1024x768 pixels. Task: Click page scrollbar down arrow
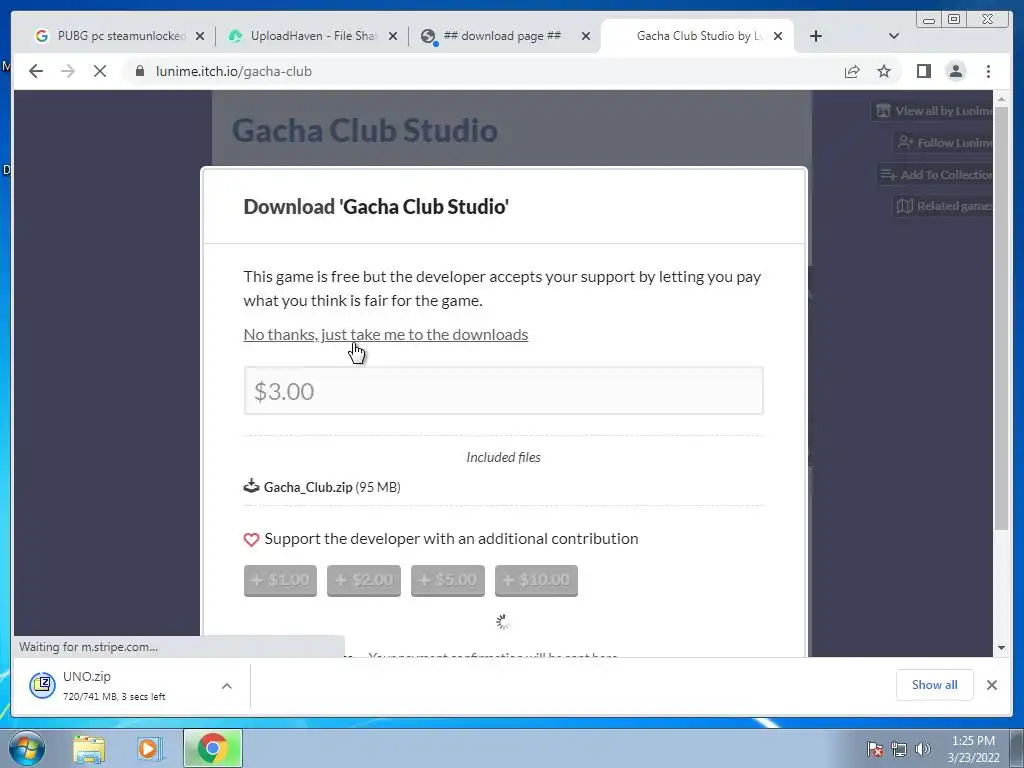coord(1001,648)
